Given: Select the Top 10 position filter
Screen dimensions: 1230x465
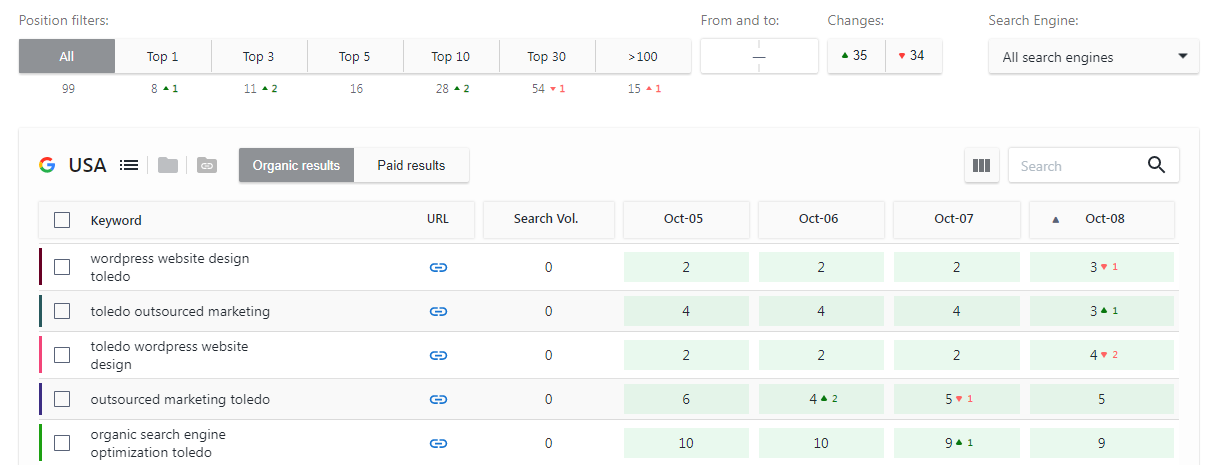Looking at the screenshot, I should click(x=451, y=56).
